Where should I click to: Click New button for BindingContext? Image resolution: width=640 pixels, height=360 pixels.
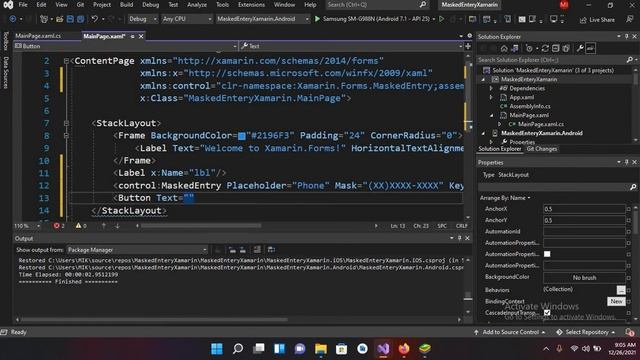pos(616,301)
